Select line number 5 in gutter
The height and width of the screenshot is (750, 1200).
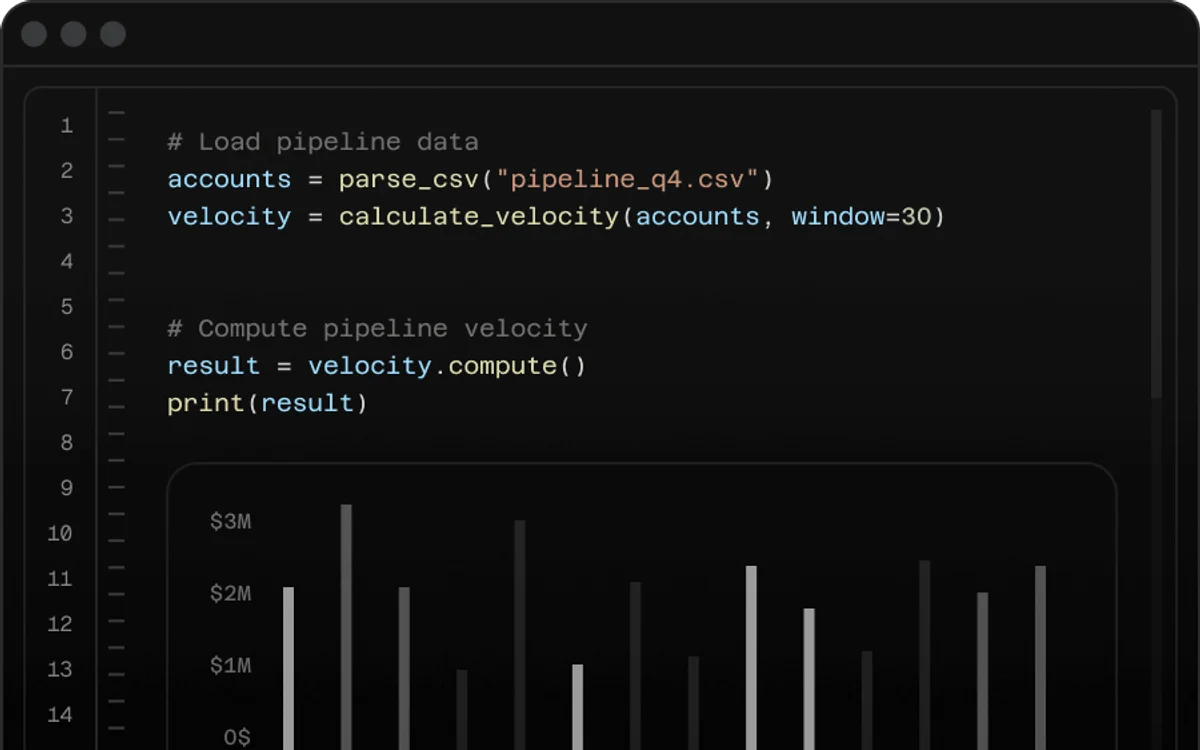(x=67, y=307)
